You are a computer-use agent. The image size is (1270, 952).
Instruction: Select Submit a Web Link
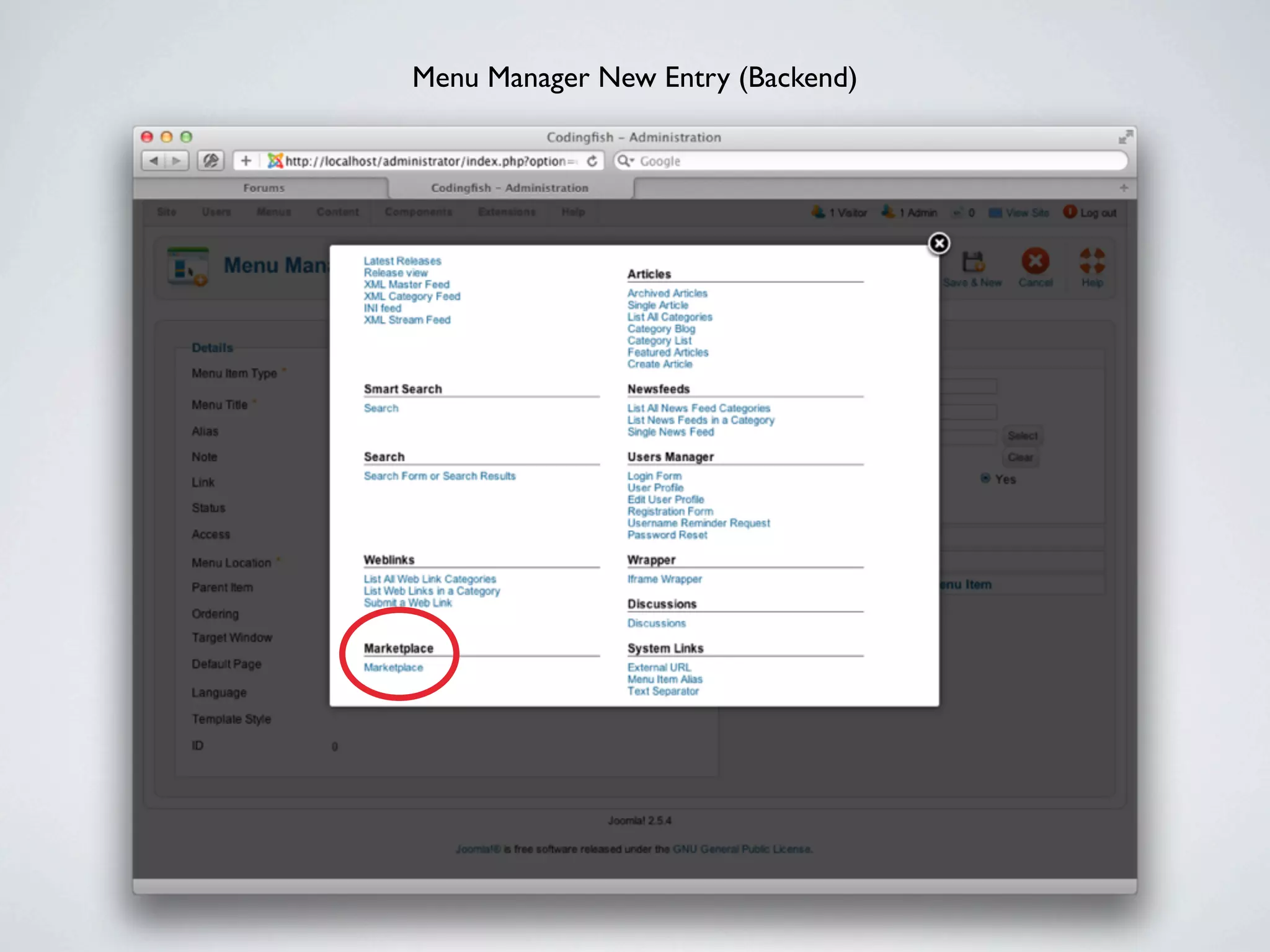click(x=408, y=602)
